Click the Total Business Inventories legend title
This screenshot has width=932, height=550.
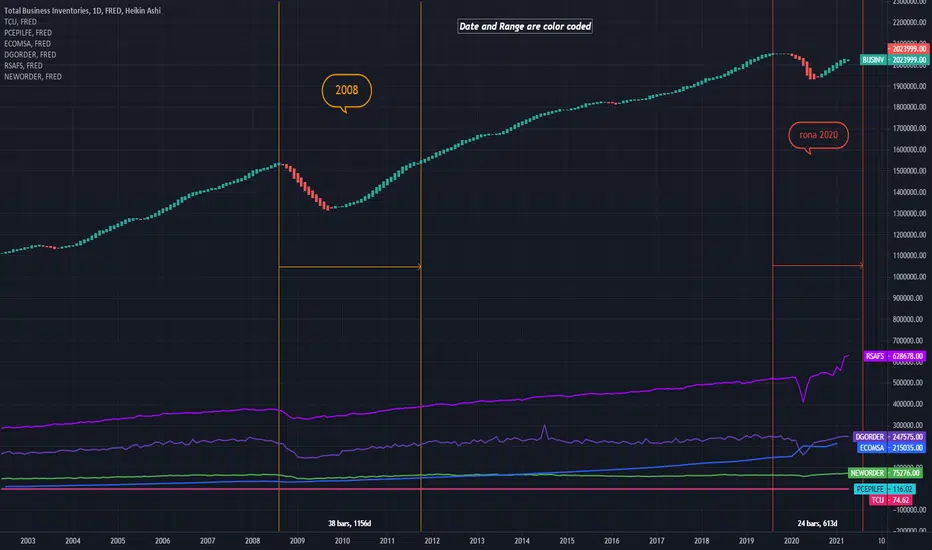click(x=83, y=11)
